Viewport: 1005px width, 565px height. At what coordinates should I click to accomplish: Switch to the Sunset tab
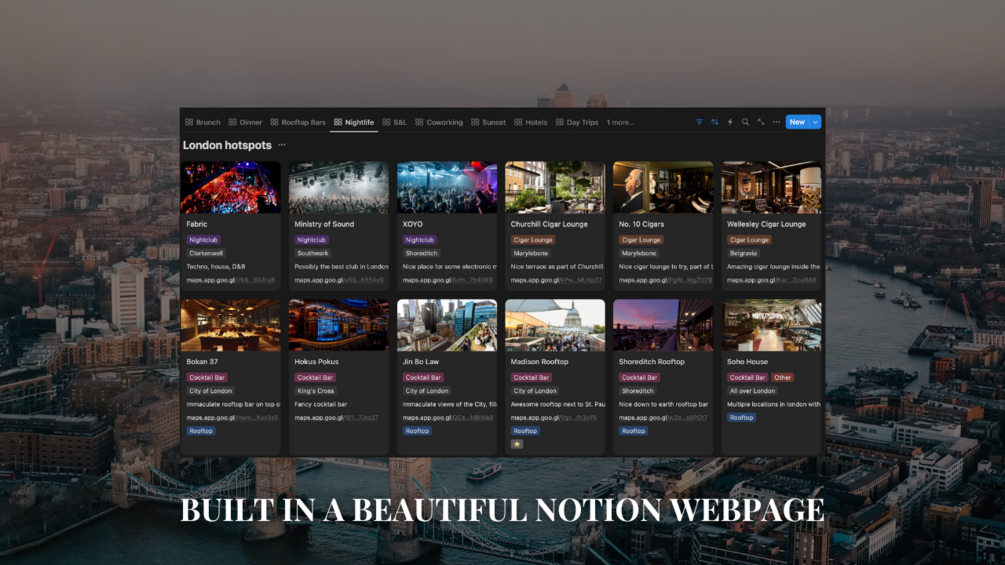pyautogui.click(x=488, y=122)
